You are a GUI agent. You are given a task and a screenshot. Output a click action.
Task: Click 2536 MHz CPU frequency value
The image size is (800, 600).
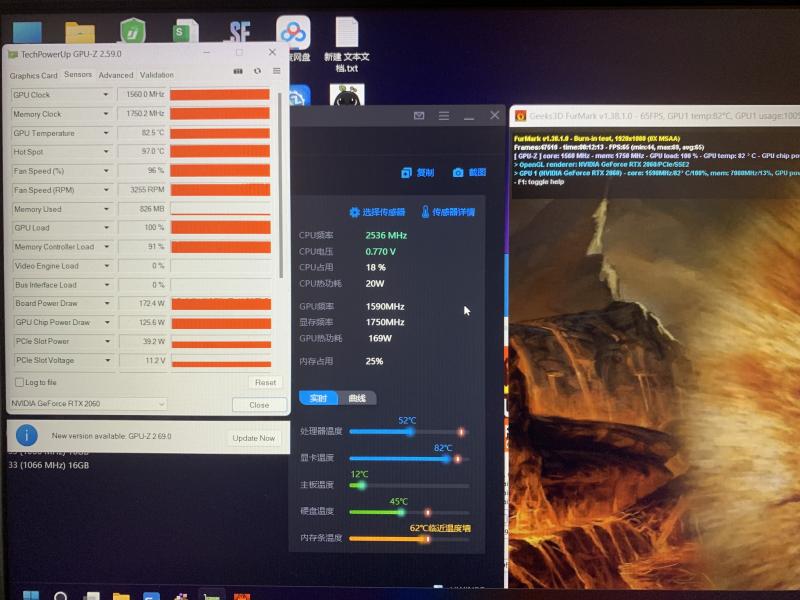tap(386, 235)
